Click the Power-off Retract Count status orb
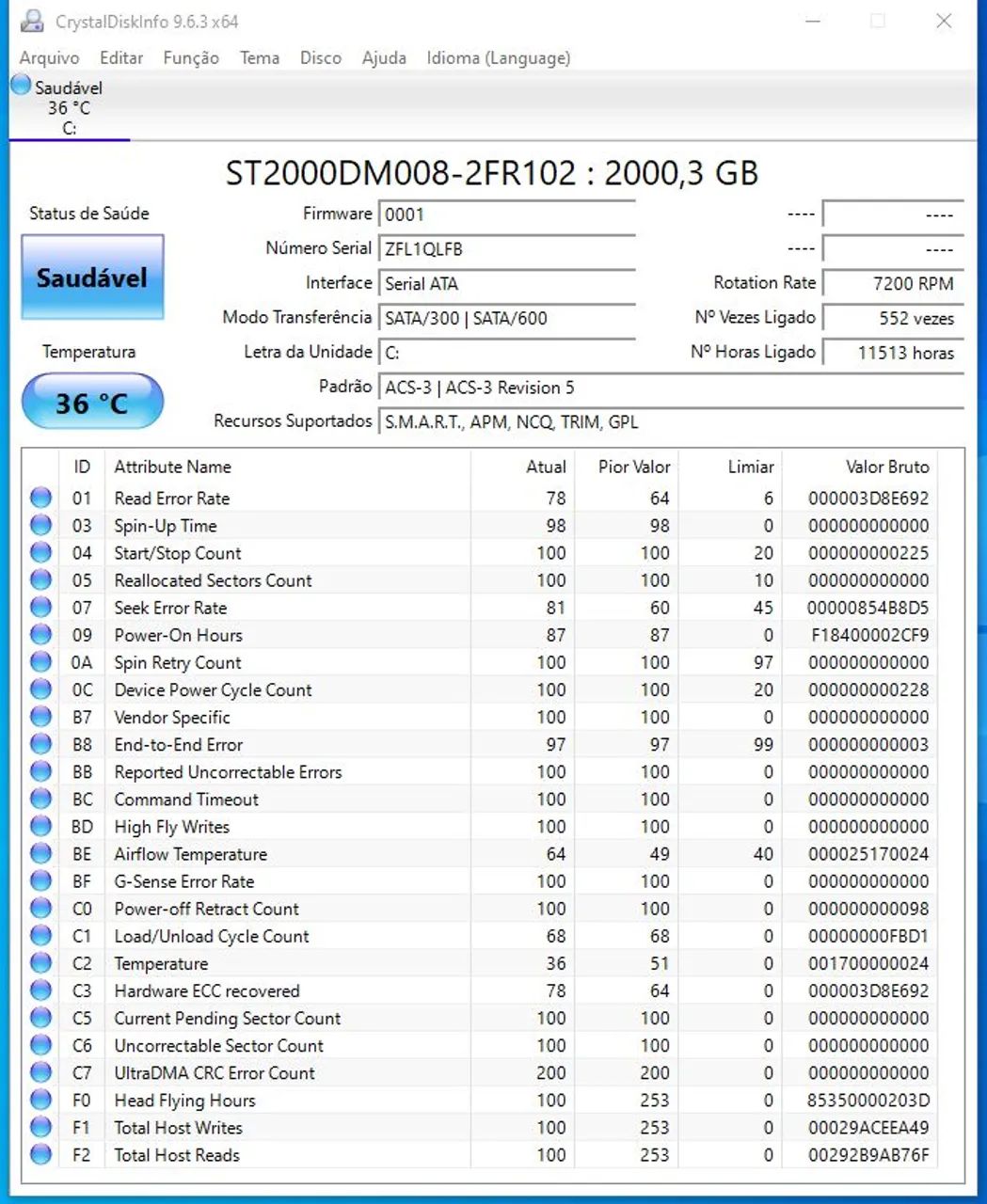 pyautogui.click(x=41, y=908)
